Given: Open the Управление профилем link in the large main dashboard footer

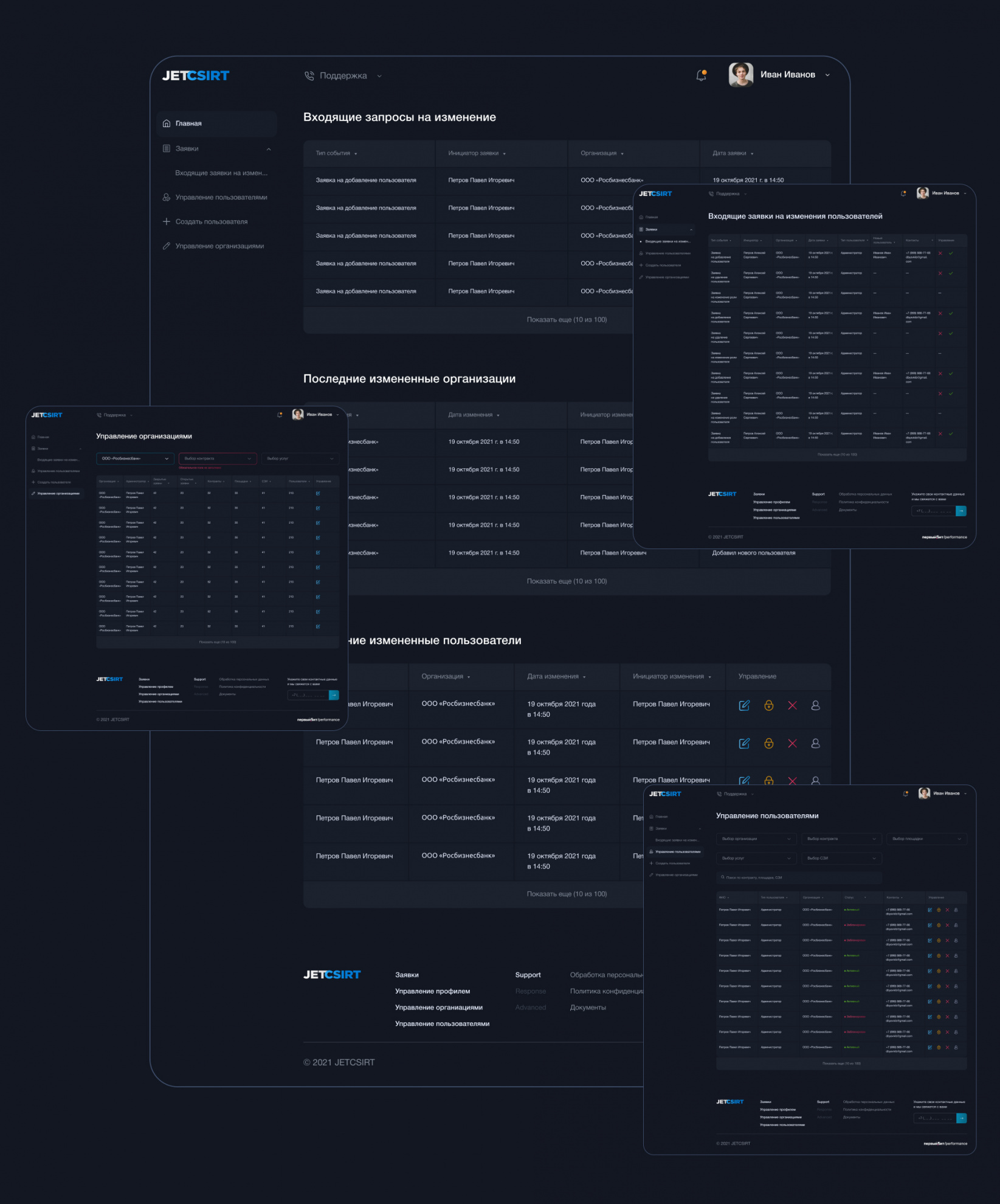Looking at the screenshot, I should coord(432,991).
